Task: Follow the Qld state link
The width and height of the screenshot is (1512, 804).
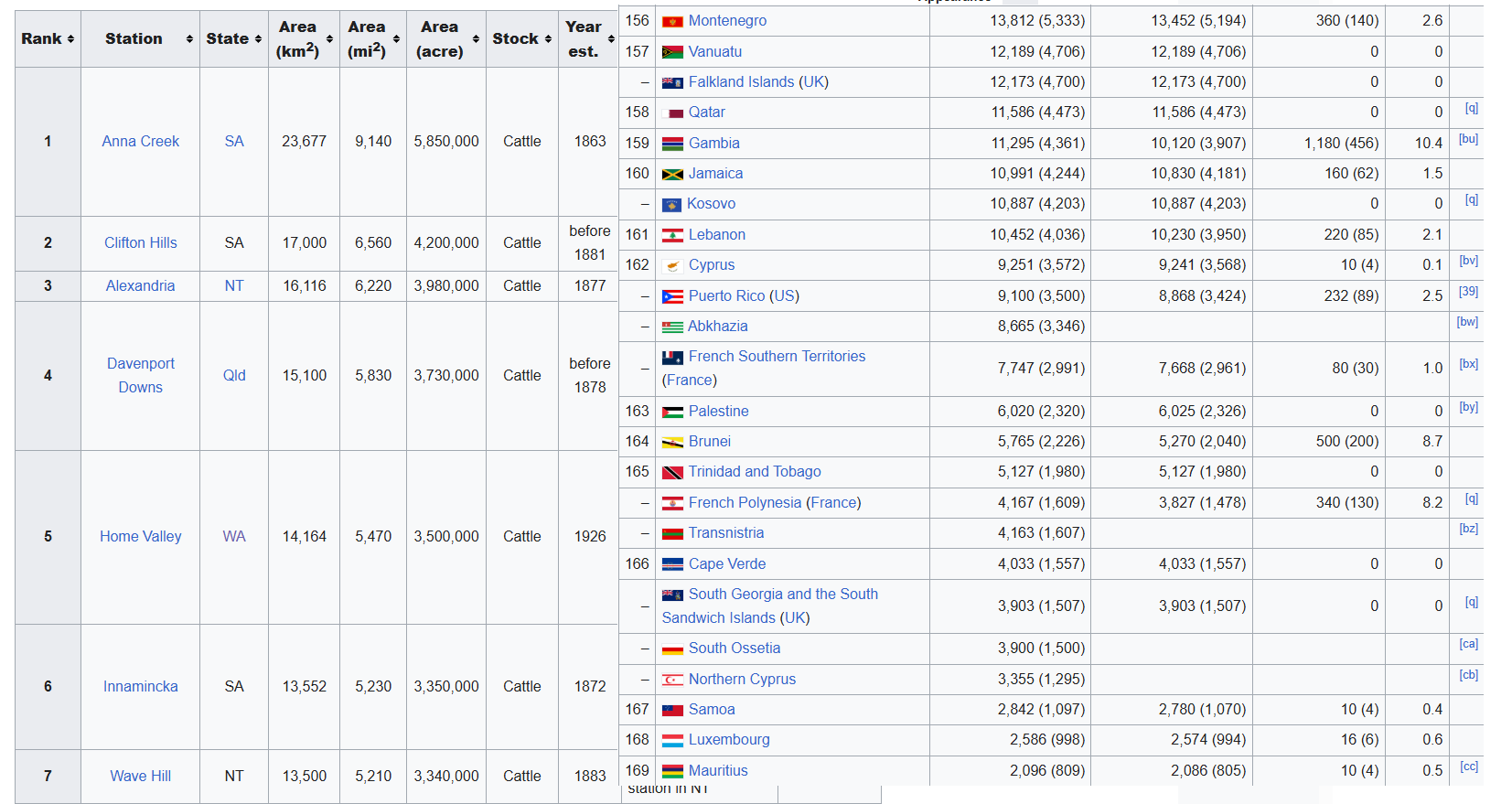Action: coord(234,375)
